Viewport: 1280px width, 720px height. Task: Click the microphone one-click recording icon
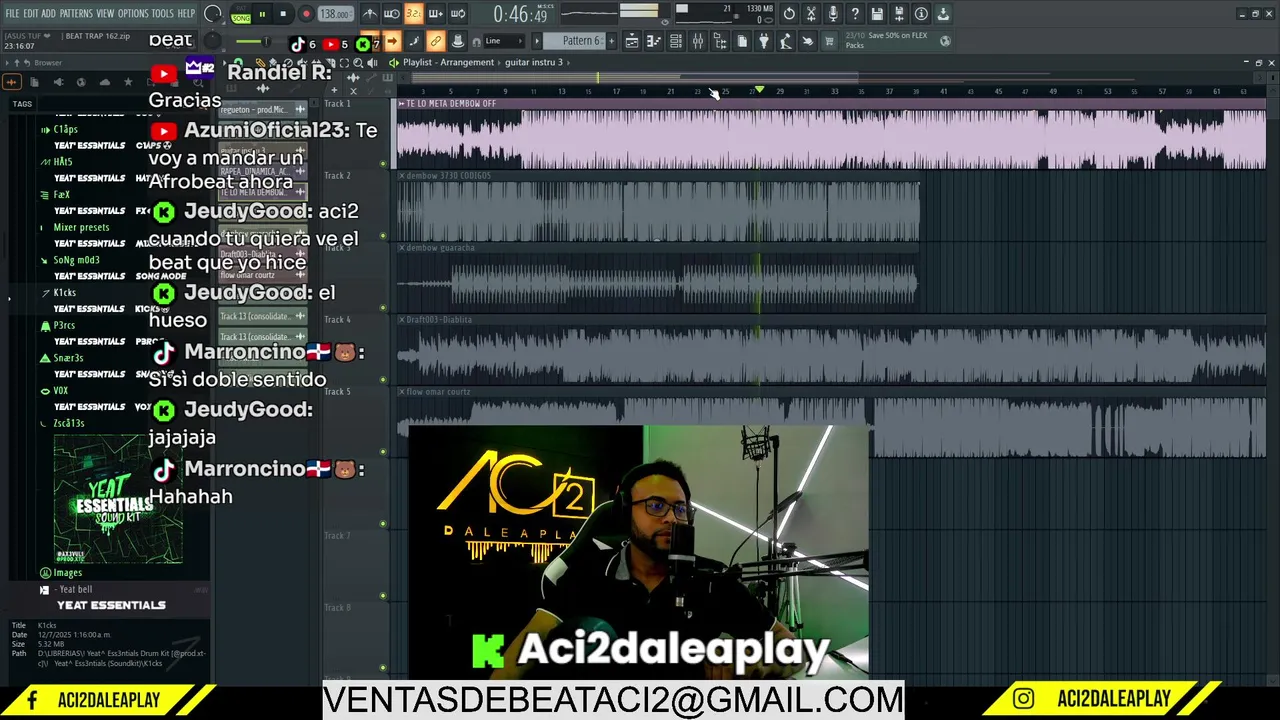833,14
